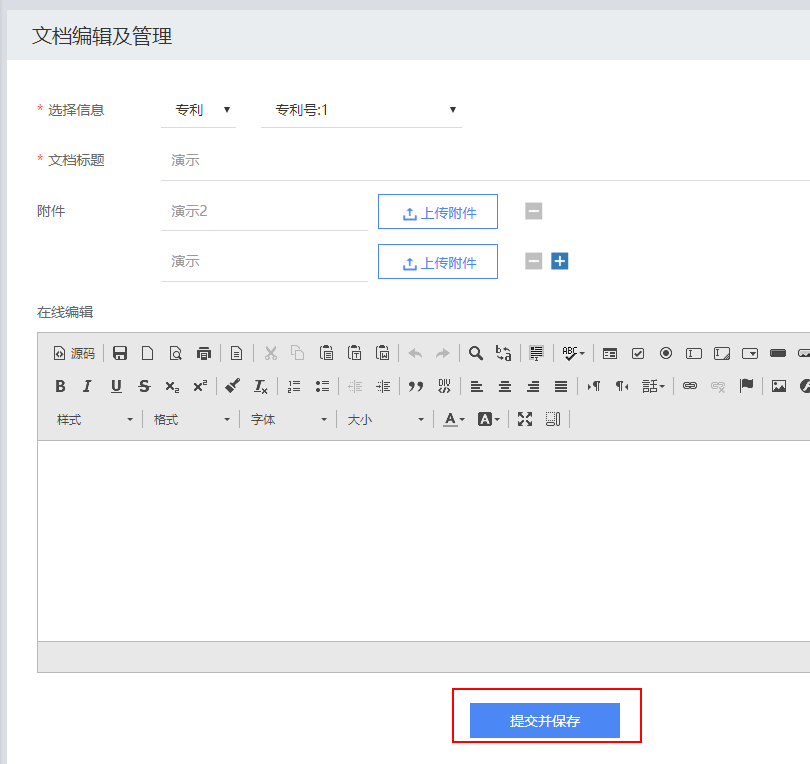Click the Source (源码) button in editor
Screen dimensions: 810x764
[x=74, y=353]
